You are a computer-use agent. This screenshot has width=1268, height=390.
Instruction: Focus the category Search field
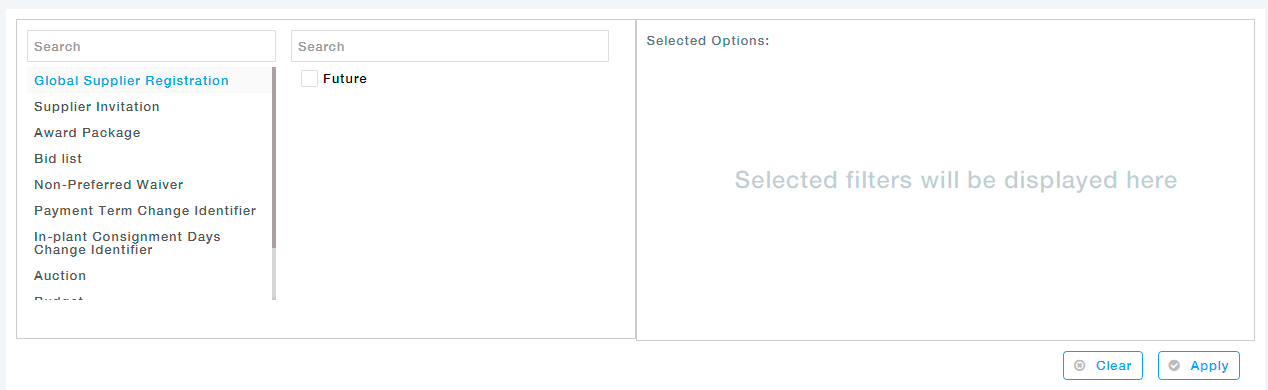pyautogui.click(x=151, y=46)
